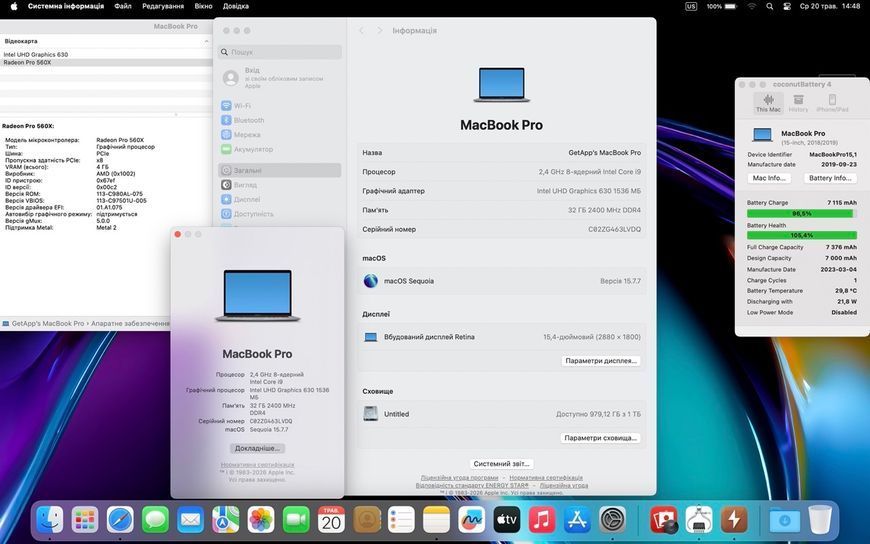
Task: Open the Mail app in the dock
Action: 190,521
